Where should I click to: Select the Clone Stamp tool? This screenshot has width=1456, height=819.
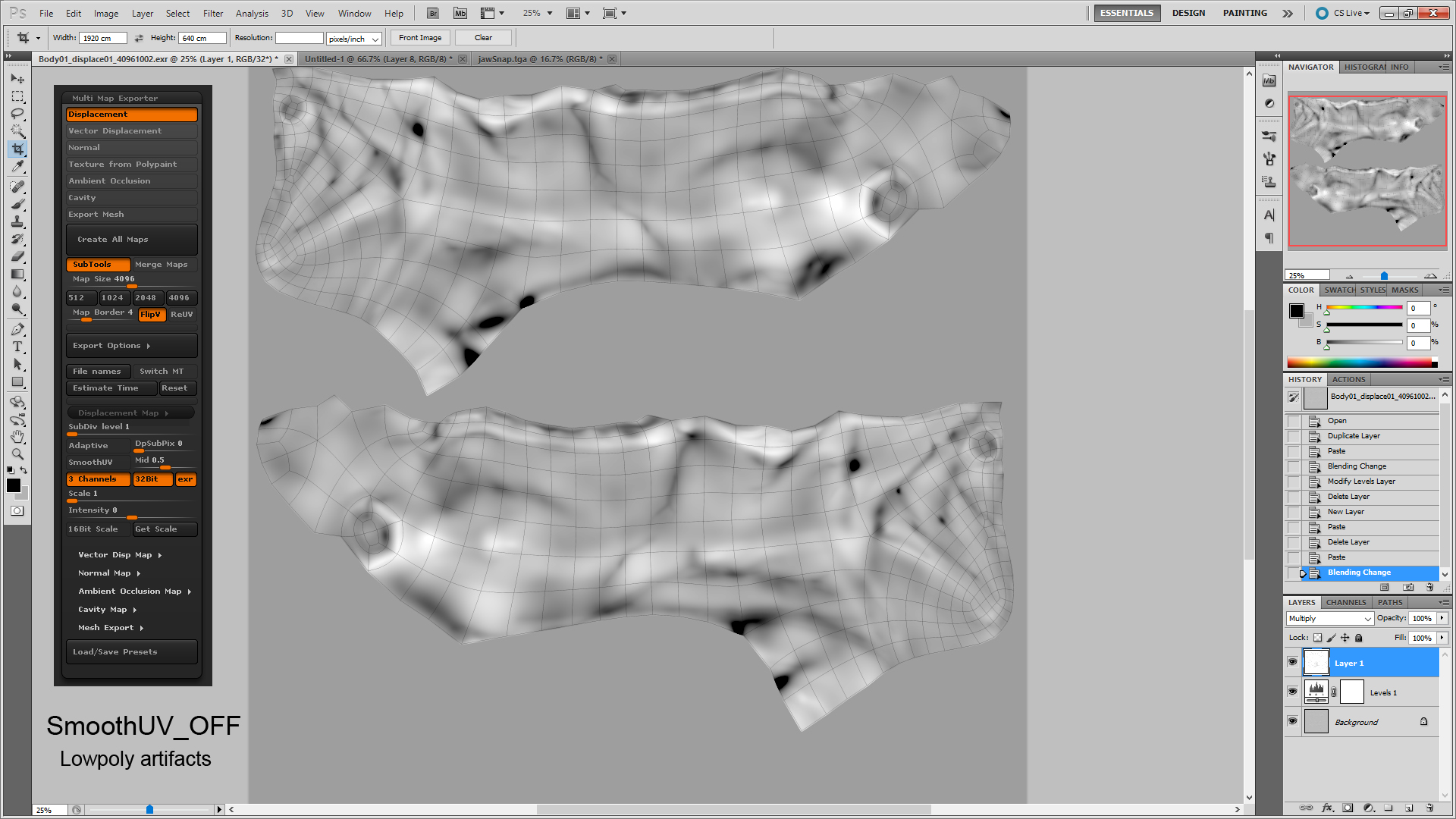click(17, 221)
